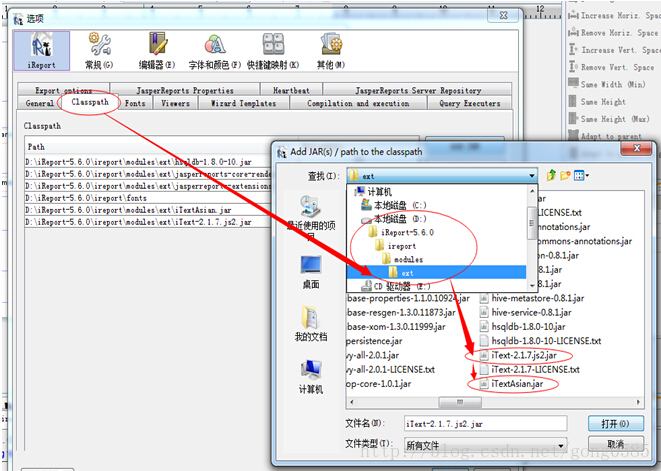Select the hive-service-0.8.1.jar file
661x471 pixels.
(526, 312)
